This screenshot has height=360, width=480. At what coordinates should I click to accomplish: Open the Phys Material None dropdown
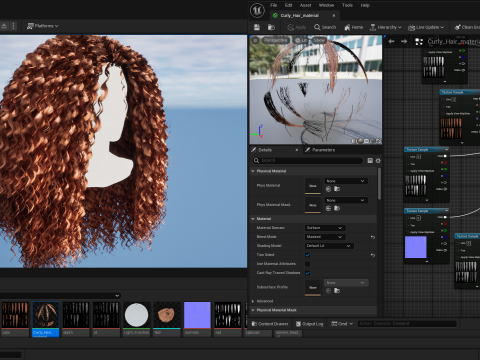click(346, 181)
